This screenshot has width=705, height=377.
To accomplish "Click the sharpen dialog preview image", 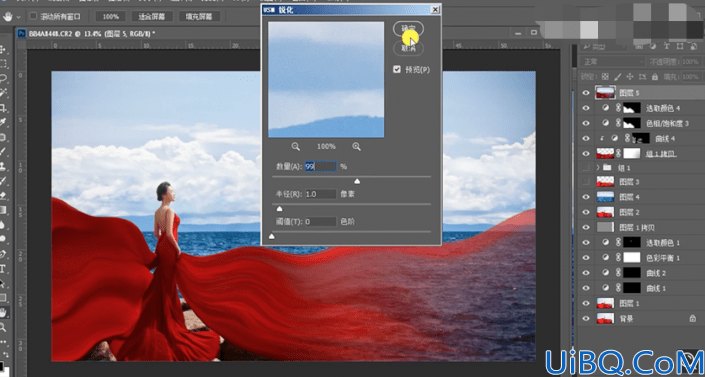I will [326, 80].
